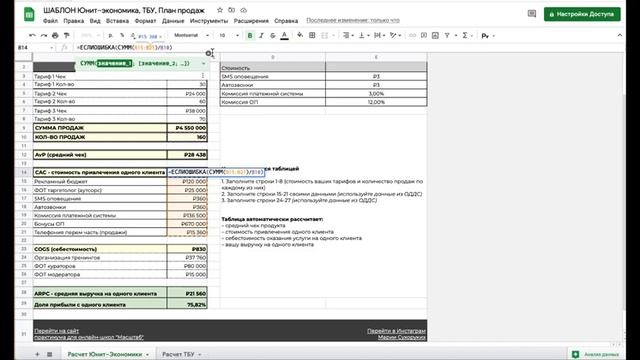Image resolution: width=640 pixels, height=360 pixels.
Task: Select the Доля прибыли 75,82% cell
Action: tap(187, 304)
